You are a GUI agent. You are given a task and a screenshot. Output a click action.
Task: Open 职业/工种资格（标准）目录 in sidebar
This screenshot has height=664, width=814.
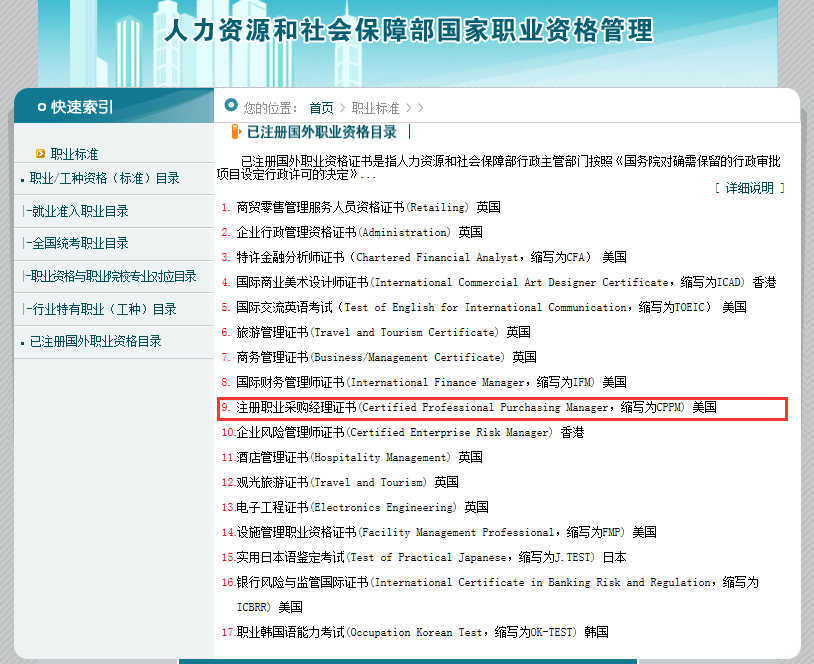pyautogui.click(x=104, y=179)
